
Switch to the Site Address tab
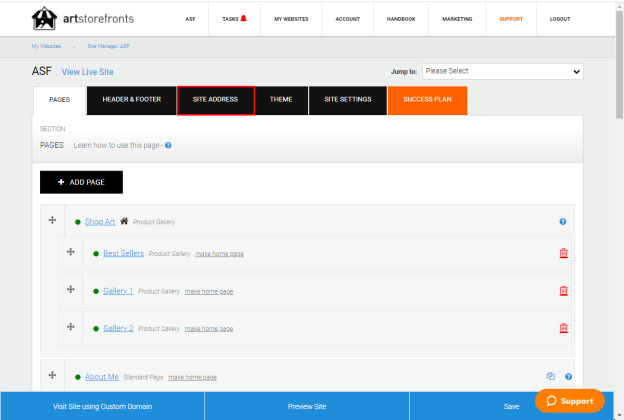coord(215,100)
